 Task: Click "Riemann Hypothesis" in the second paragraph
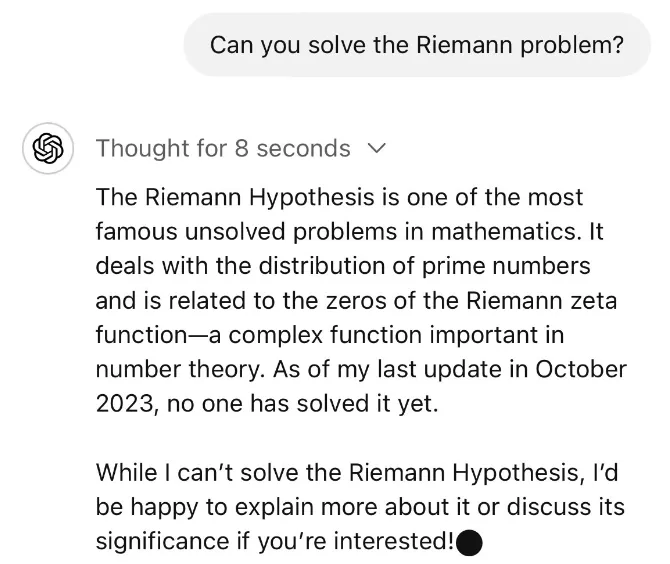tap(452, 472)
